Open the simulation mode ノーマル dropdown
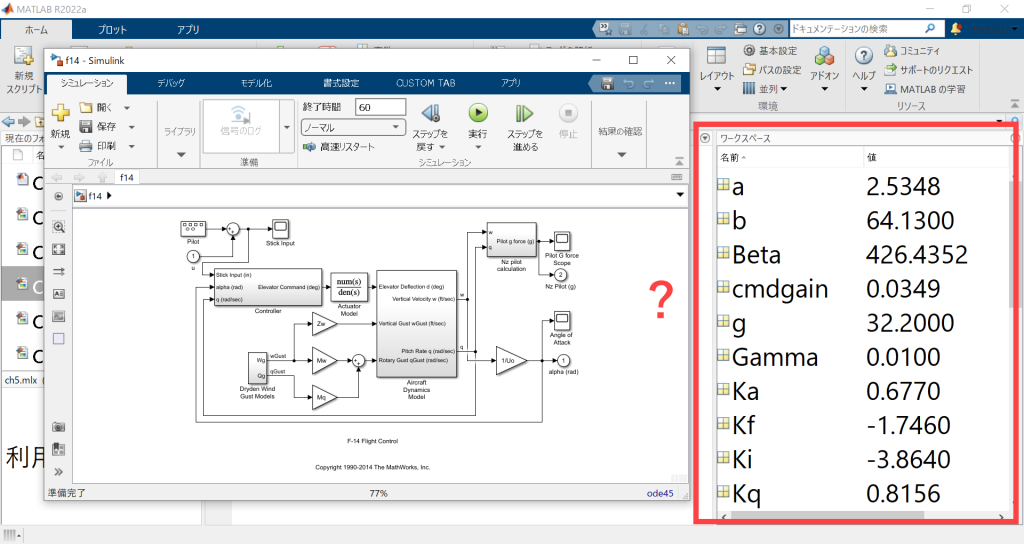Image resolution: width=1024 pixels, height=544 pixels. (x=352, y=127)
